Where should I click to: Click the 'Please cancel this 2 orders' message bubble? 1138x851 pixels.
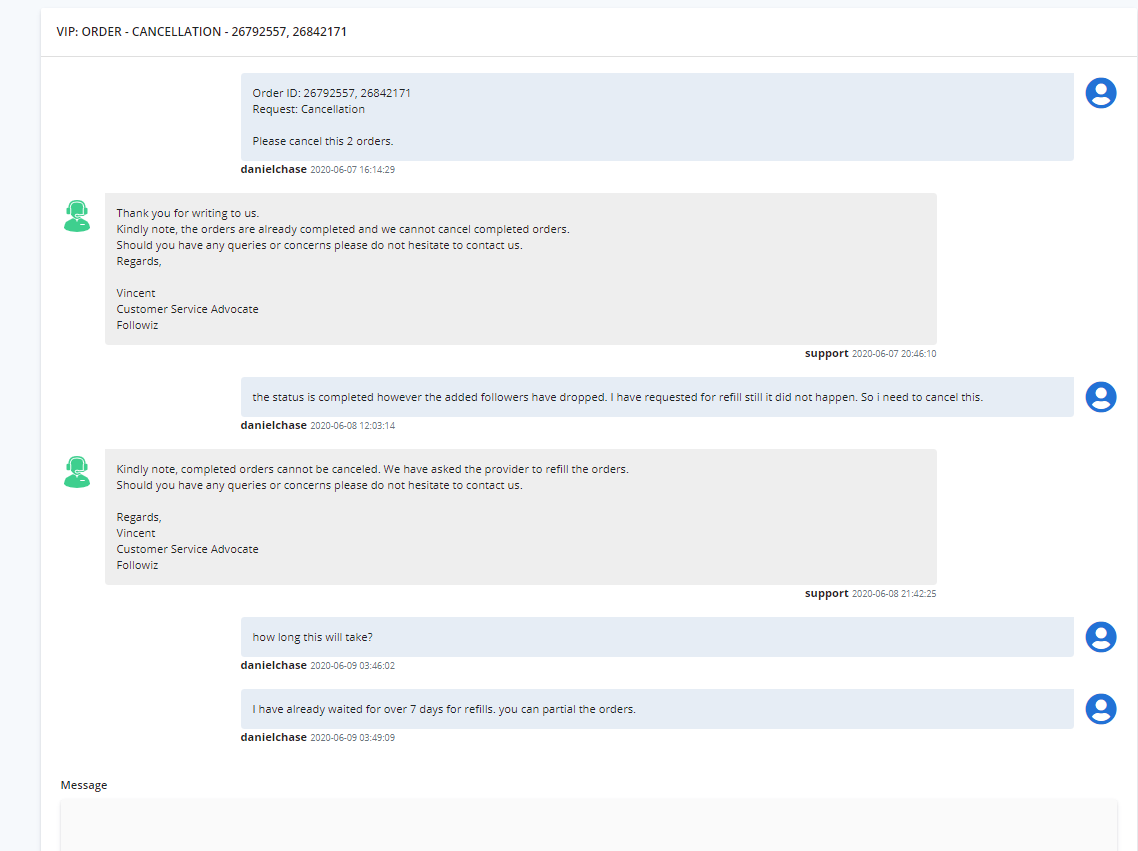click(657, 117)
